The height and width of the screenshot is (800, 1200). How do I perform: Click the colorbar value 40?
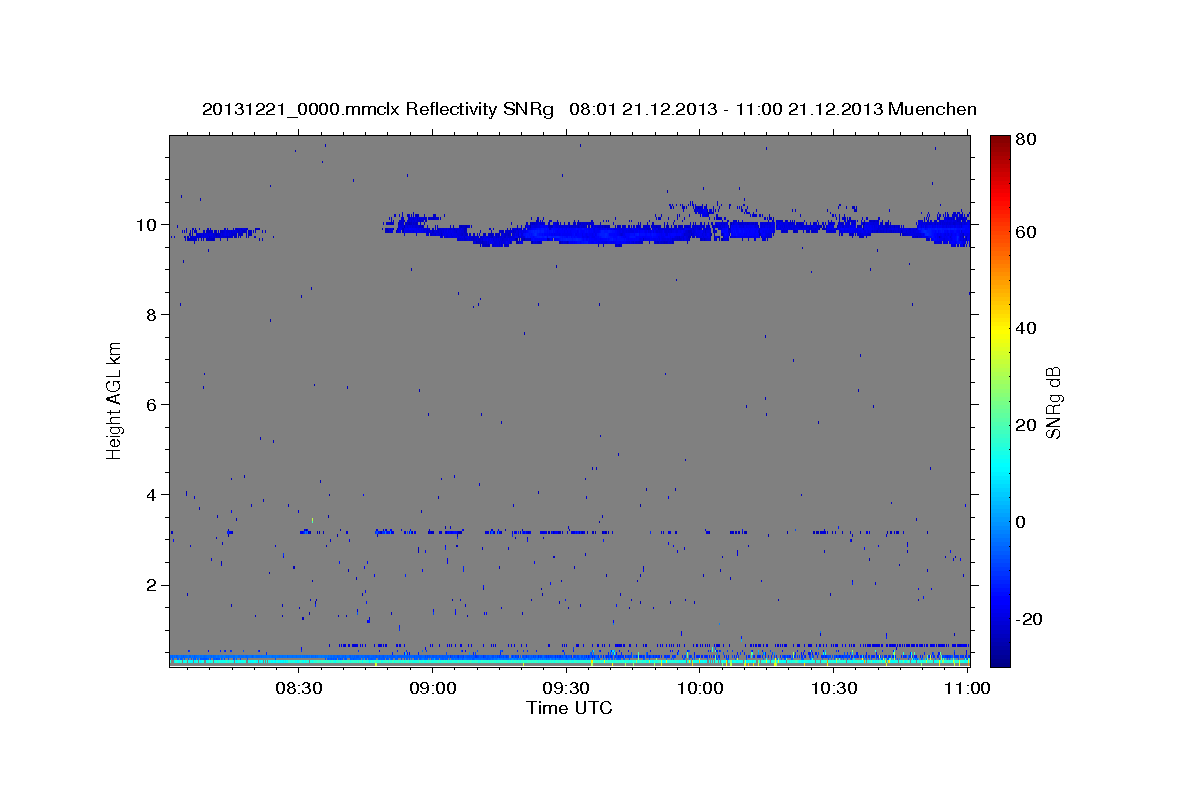tap(1026, 328)
